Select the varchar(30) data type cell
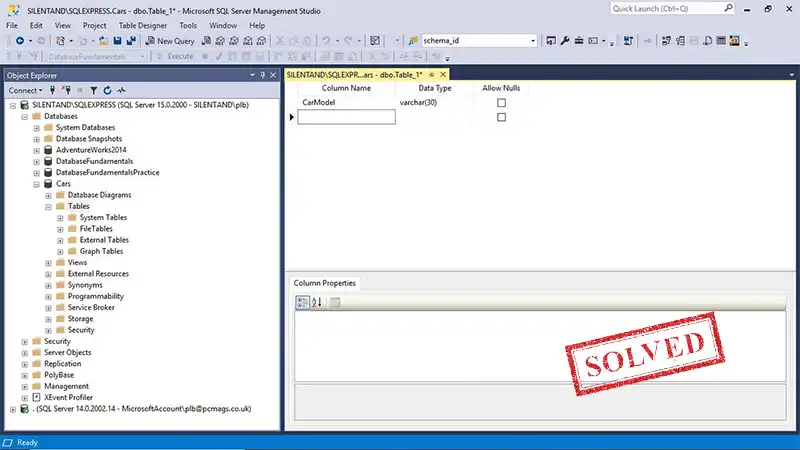Screen dimensions: 800x450 (x=435, y=103)
